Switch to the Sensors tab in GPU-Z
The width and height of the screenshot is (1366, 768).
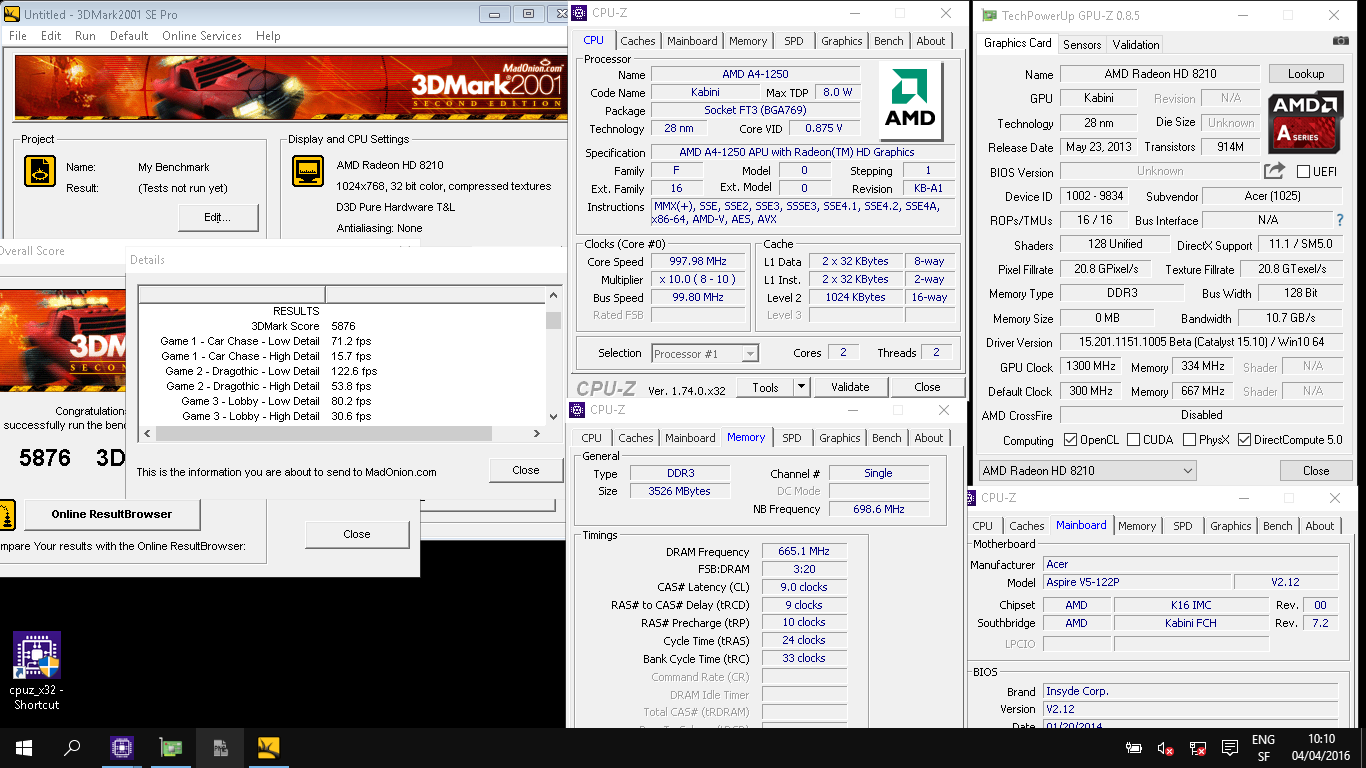[x=1082, y=45]
